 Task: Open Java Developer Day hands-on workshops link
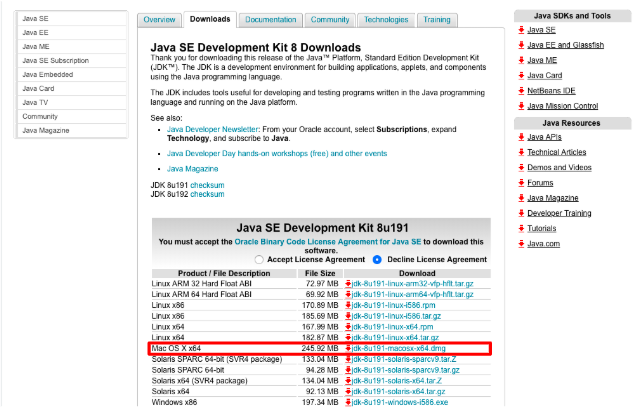click(277, 153)
